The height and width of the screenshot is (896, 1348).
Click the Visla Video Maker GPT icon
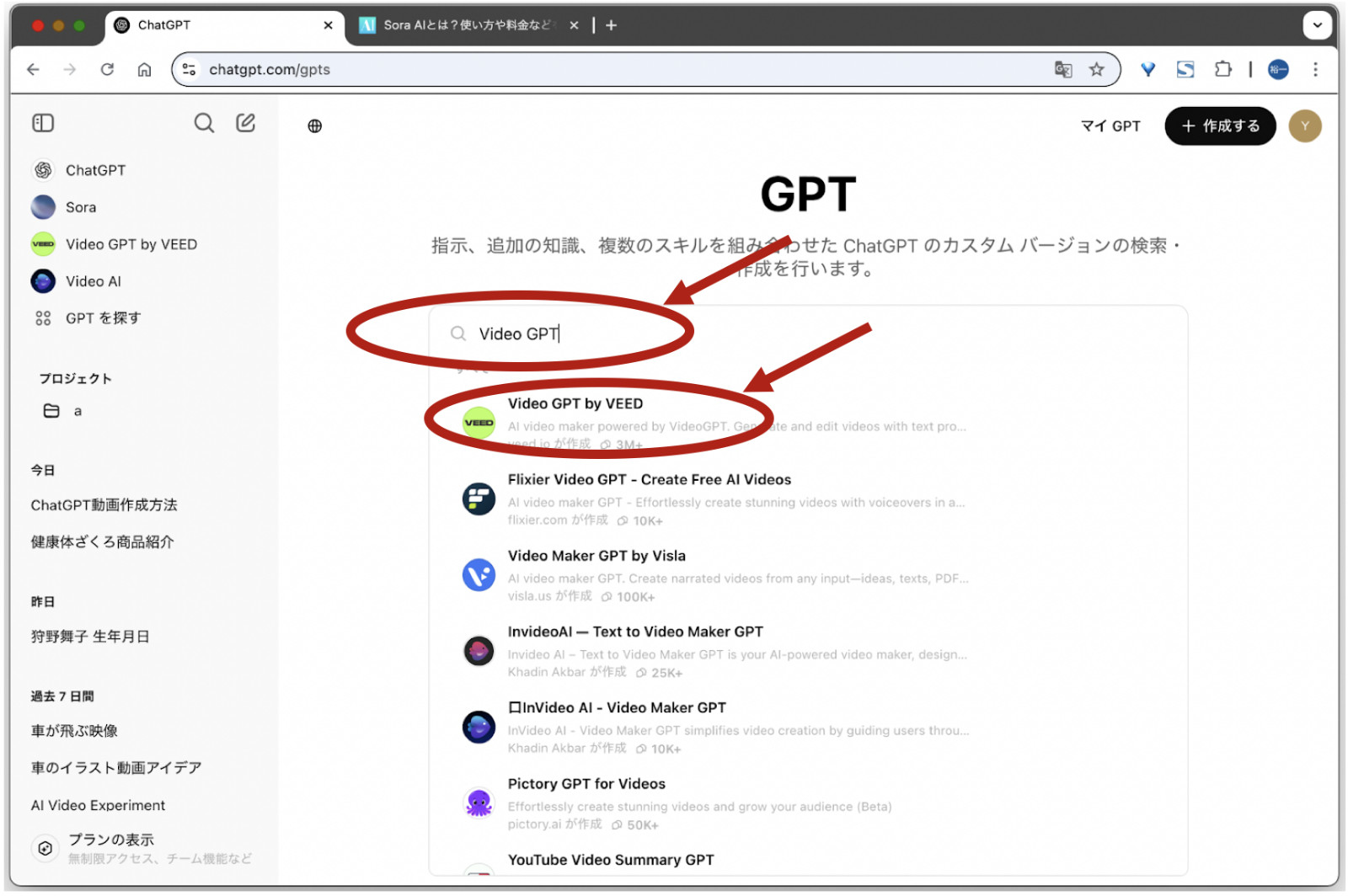coord(479,575)
